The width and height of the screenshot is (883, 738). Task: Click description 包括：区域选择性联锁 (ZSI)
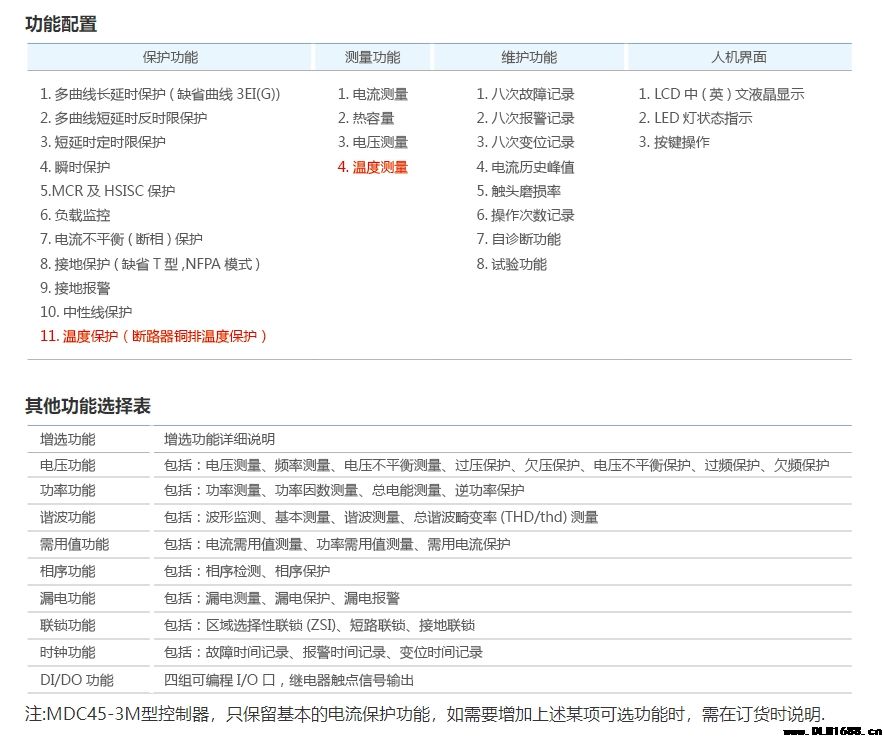[x=319, y=625]
